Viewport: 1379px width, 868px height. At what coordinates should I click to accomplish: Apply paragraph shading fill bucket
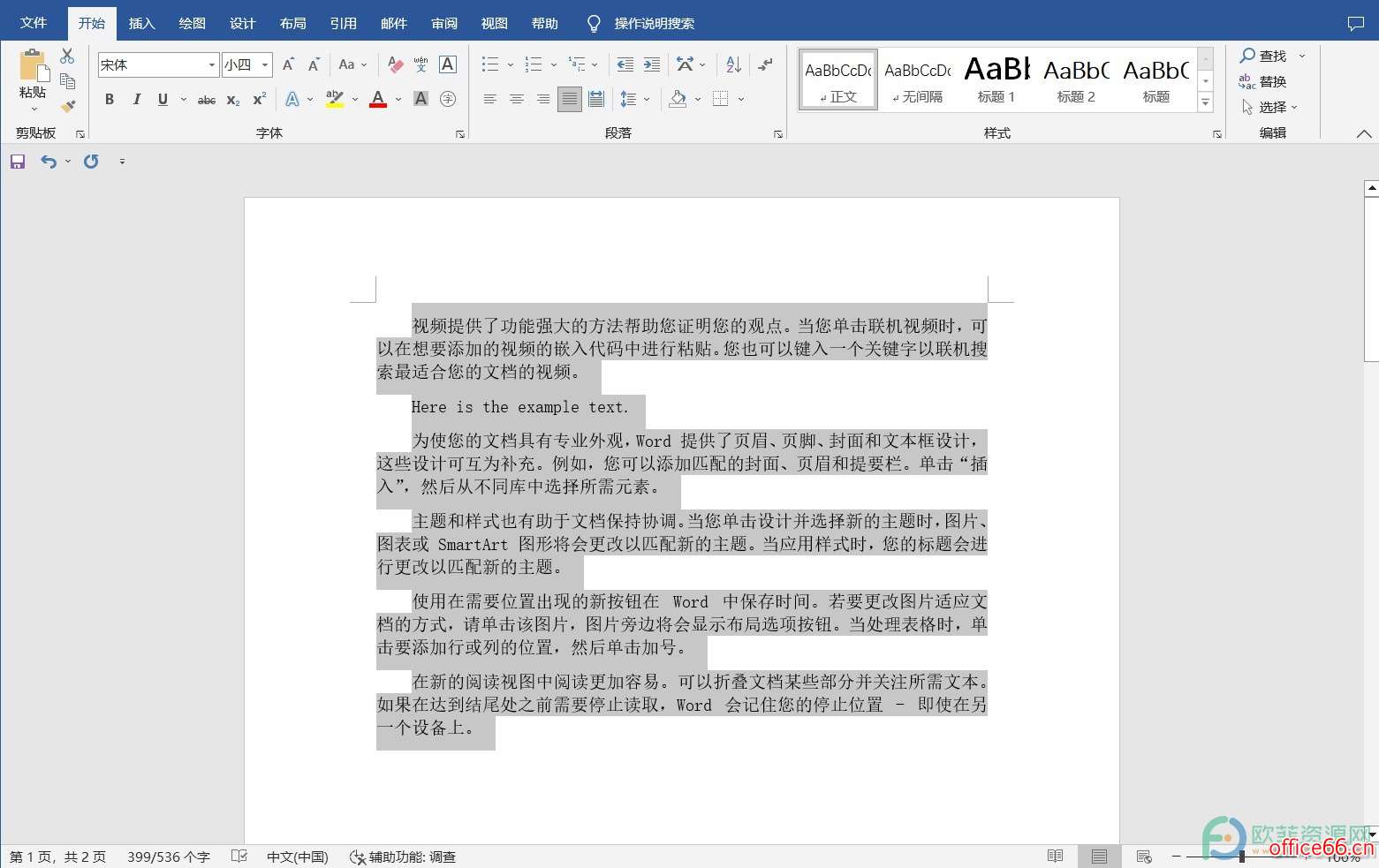(x=678, y=99)
